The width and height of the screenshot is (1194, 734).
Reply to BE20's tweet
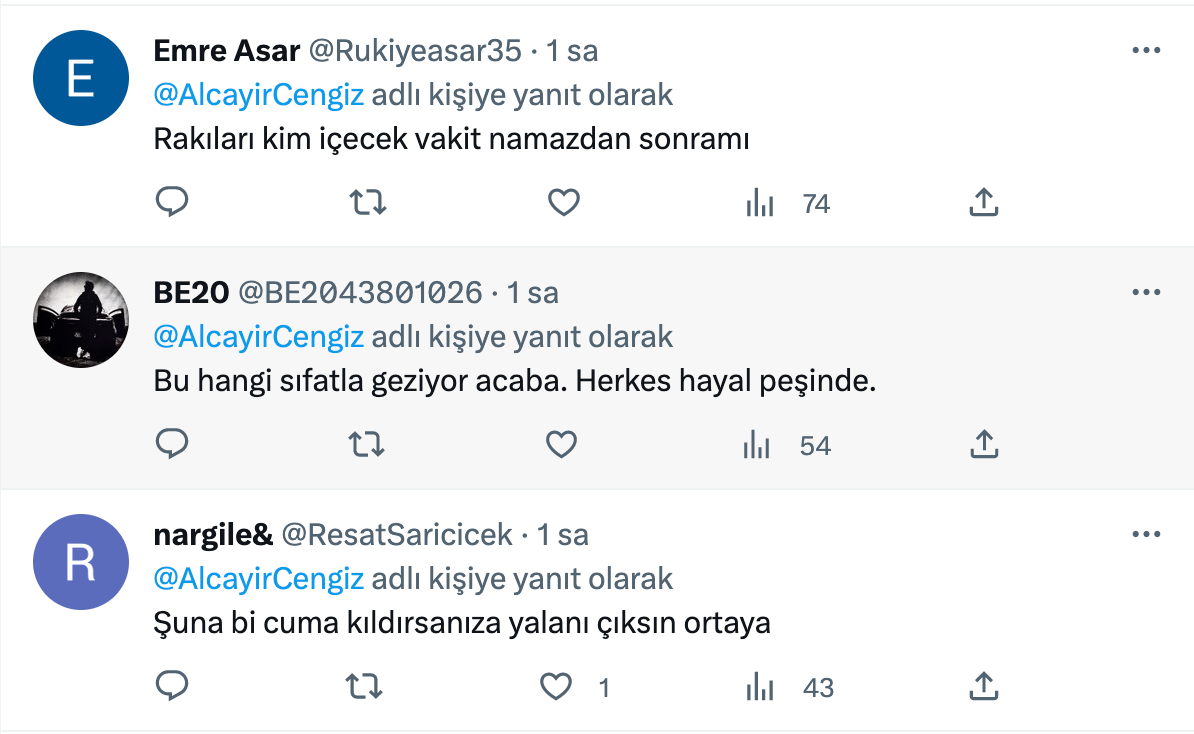[x=172, y=443]
